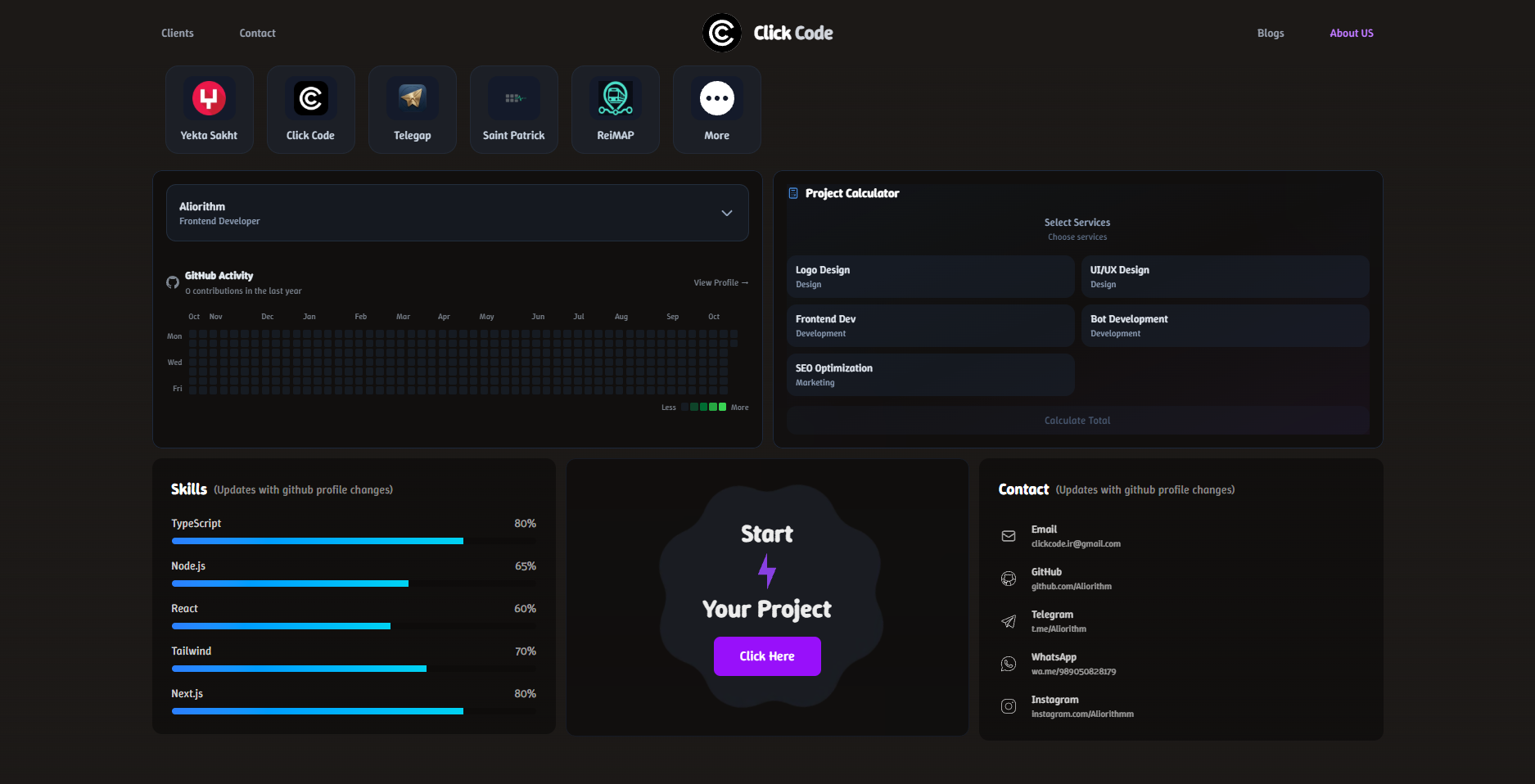
Task: Open the About US page
Action: pos(1352,33)
